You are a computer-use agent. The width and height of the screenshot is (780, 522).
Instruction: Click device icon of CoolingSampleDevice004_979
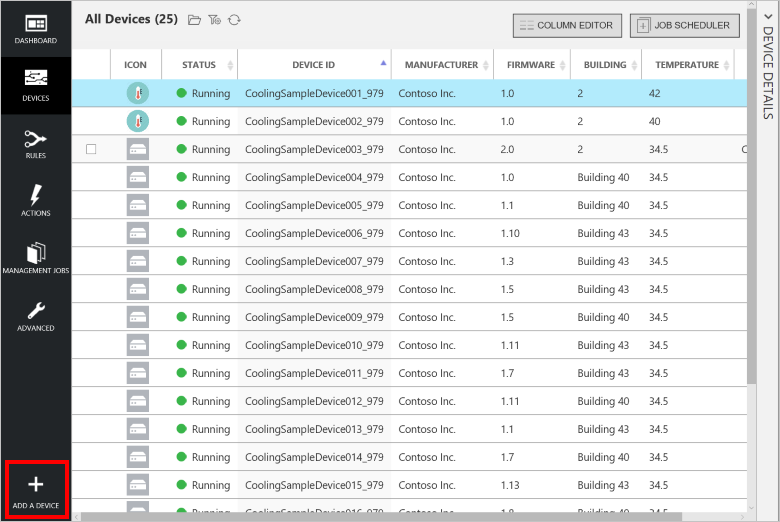pos(138,177)
